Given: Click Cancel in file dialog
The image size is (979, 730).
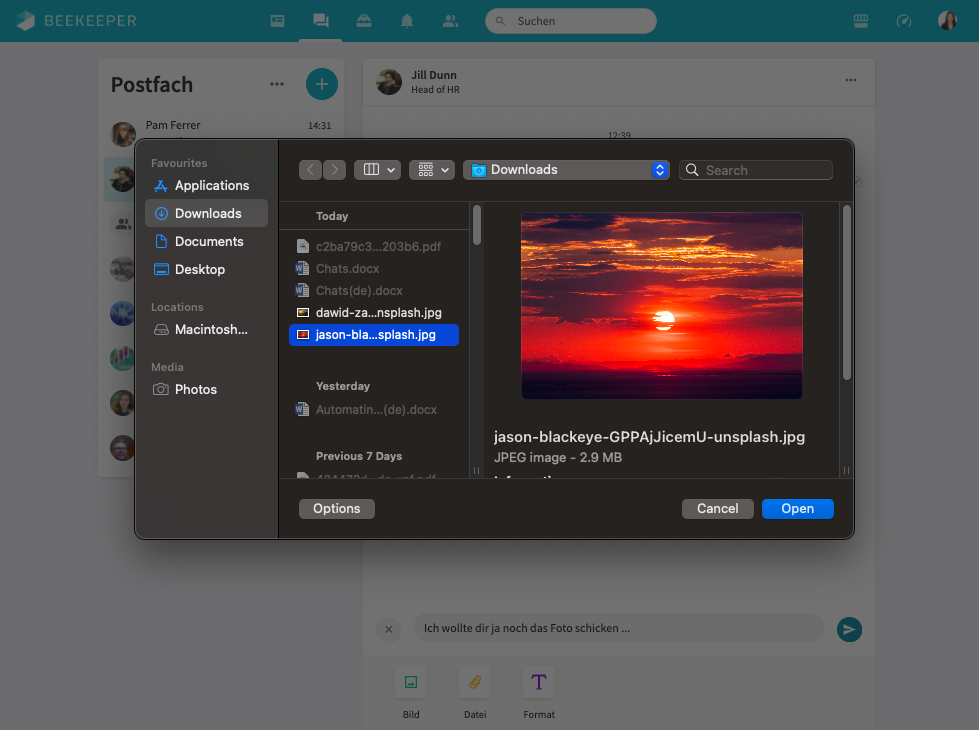Looking at the screenshot, I should pos(717,509).
